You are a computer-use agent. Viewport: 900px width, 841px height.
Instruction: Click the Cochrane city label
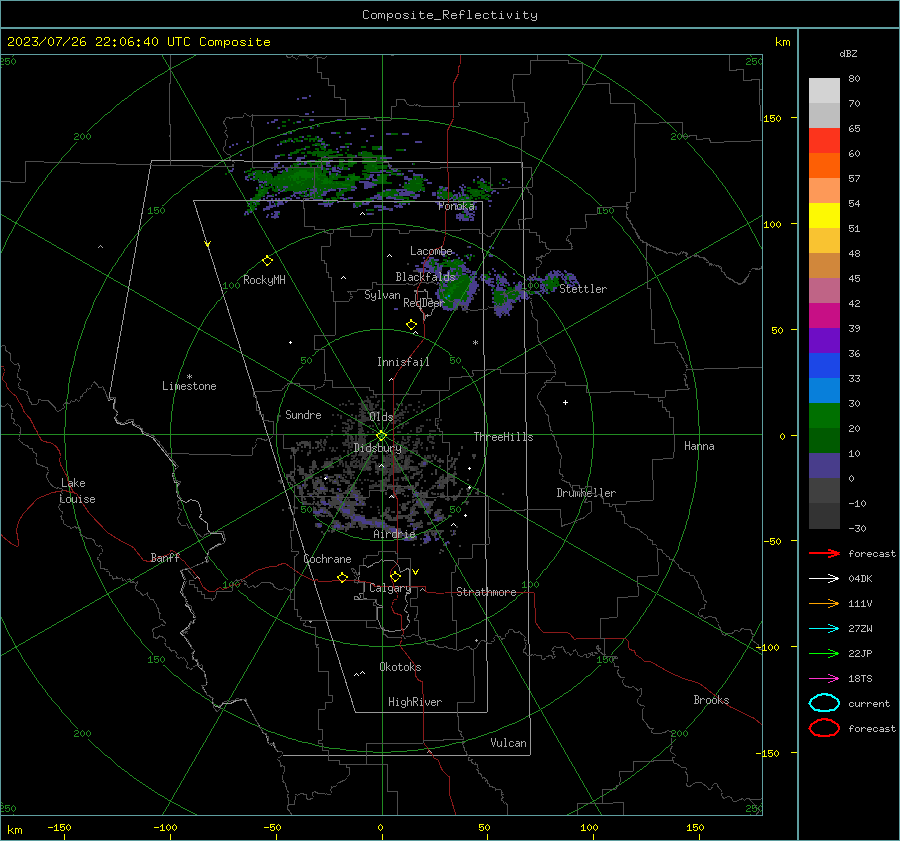pos(327,559)
